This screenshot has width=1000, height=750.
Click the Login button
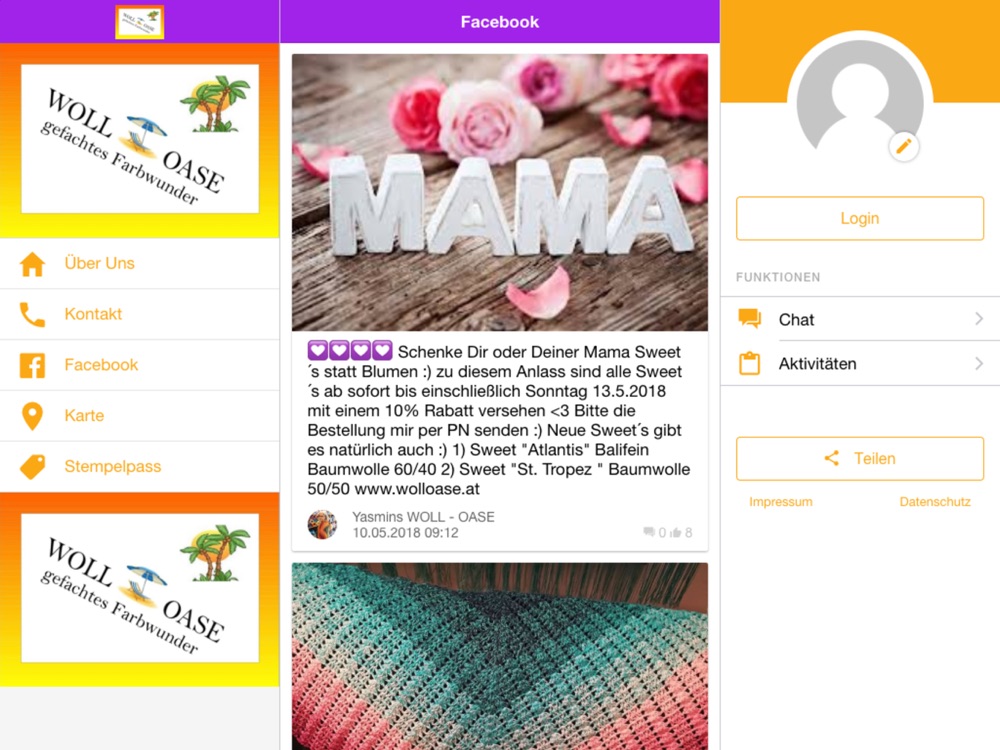point(860,218)
